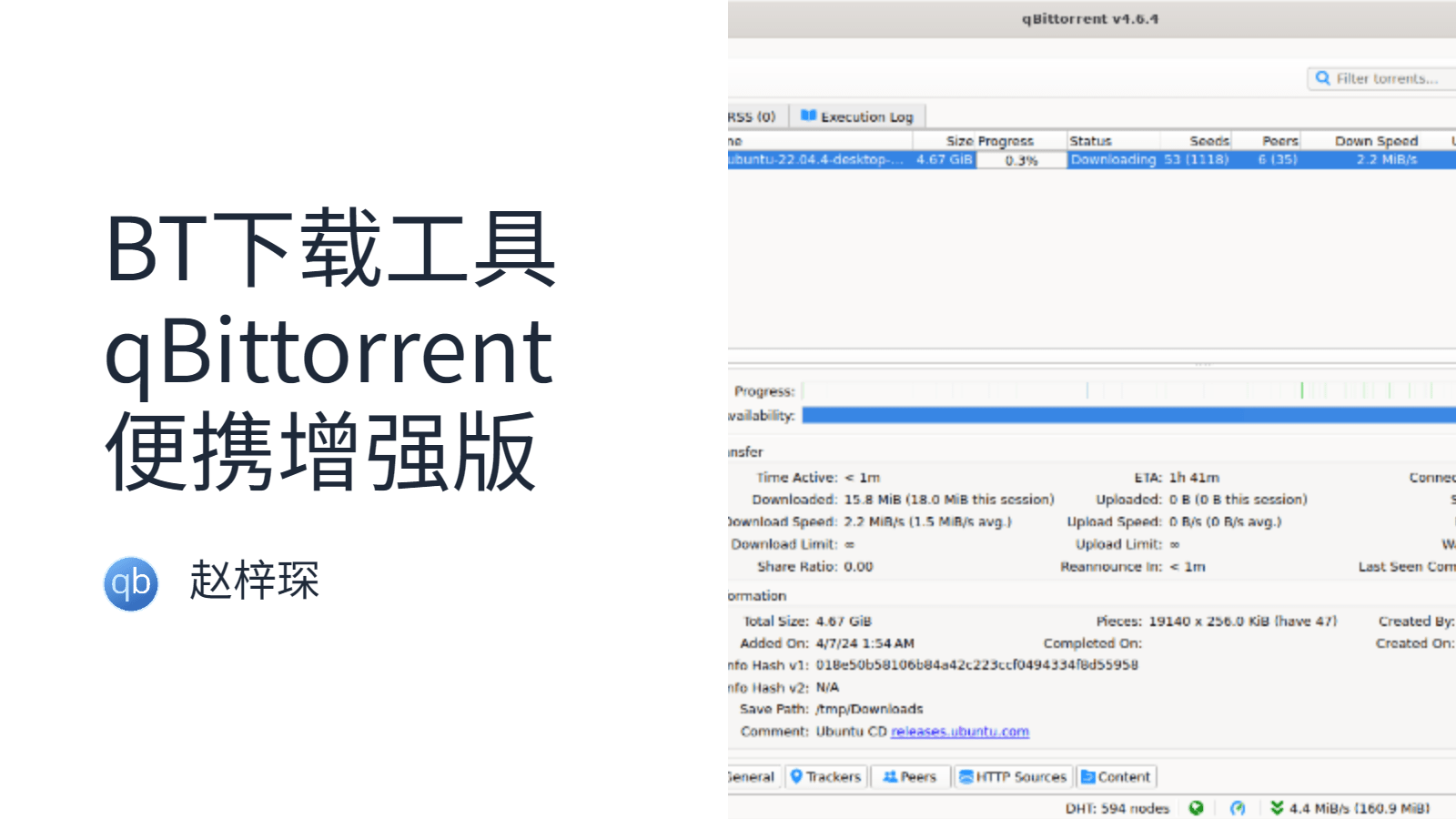Sort torrents by Size column header
The width and height of the screenshot is (1456, 819).
point(959,141)
